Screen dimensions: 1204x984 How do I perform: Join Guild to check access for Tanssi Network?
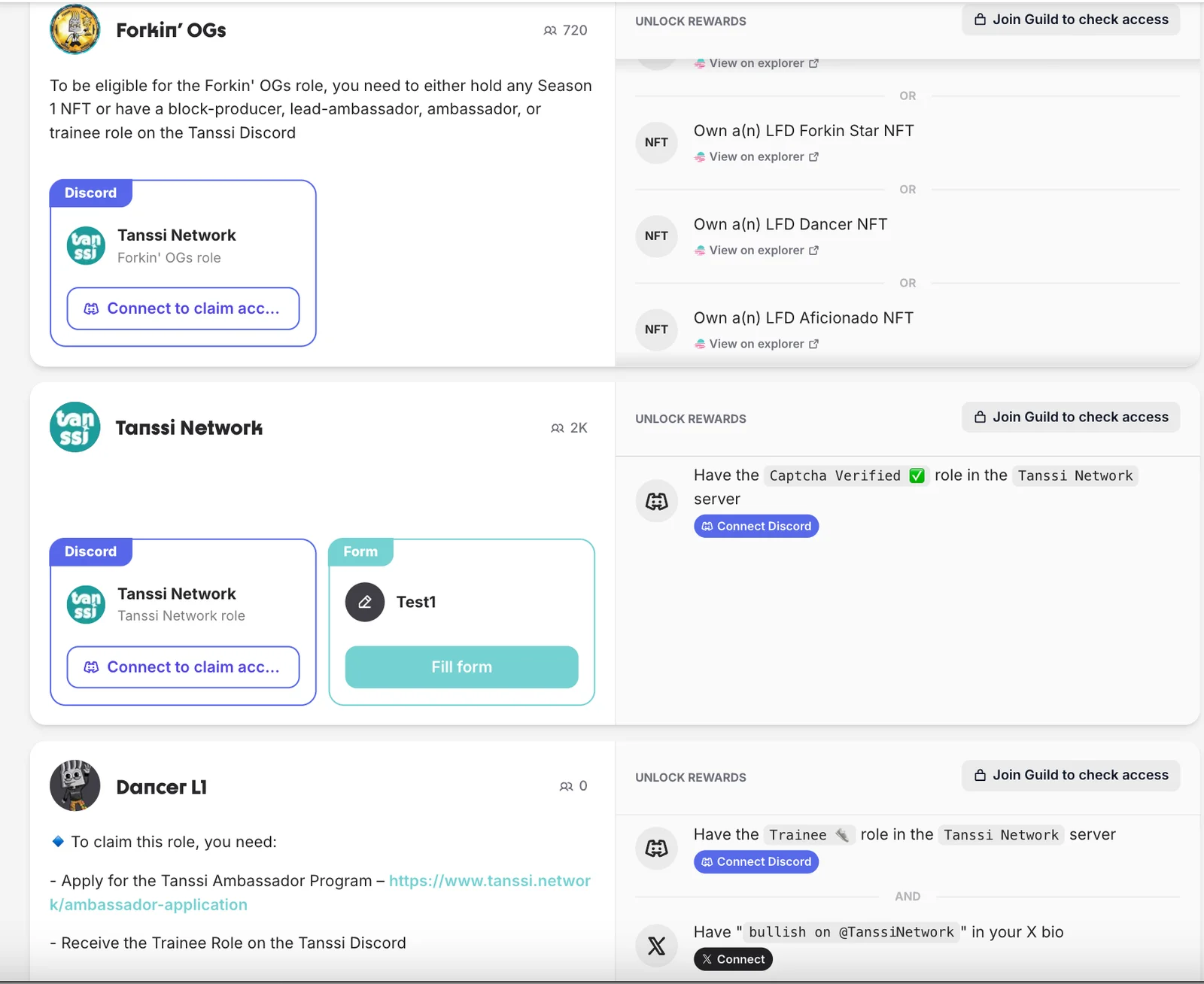tap(1071, 417)
